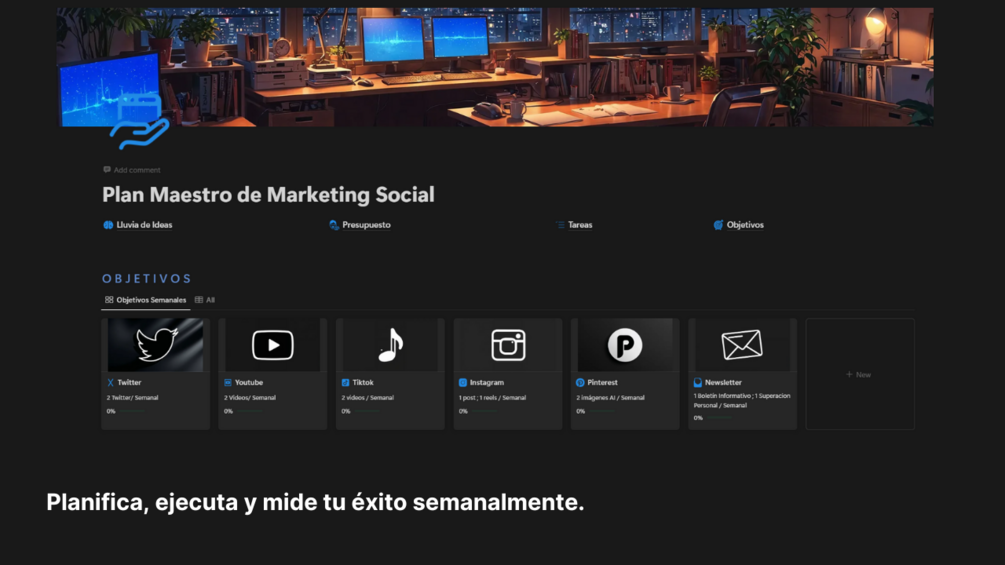
Task: Click the page cover image
Action: click(x=495, y=67)
